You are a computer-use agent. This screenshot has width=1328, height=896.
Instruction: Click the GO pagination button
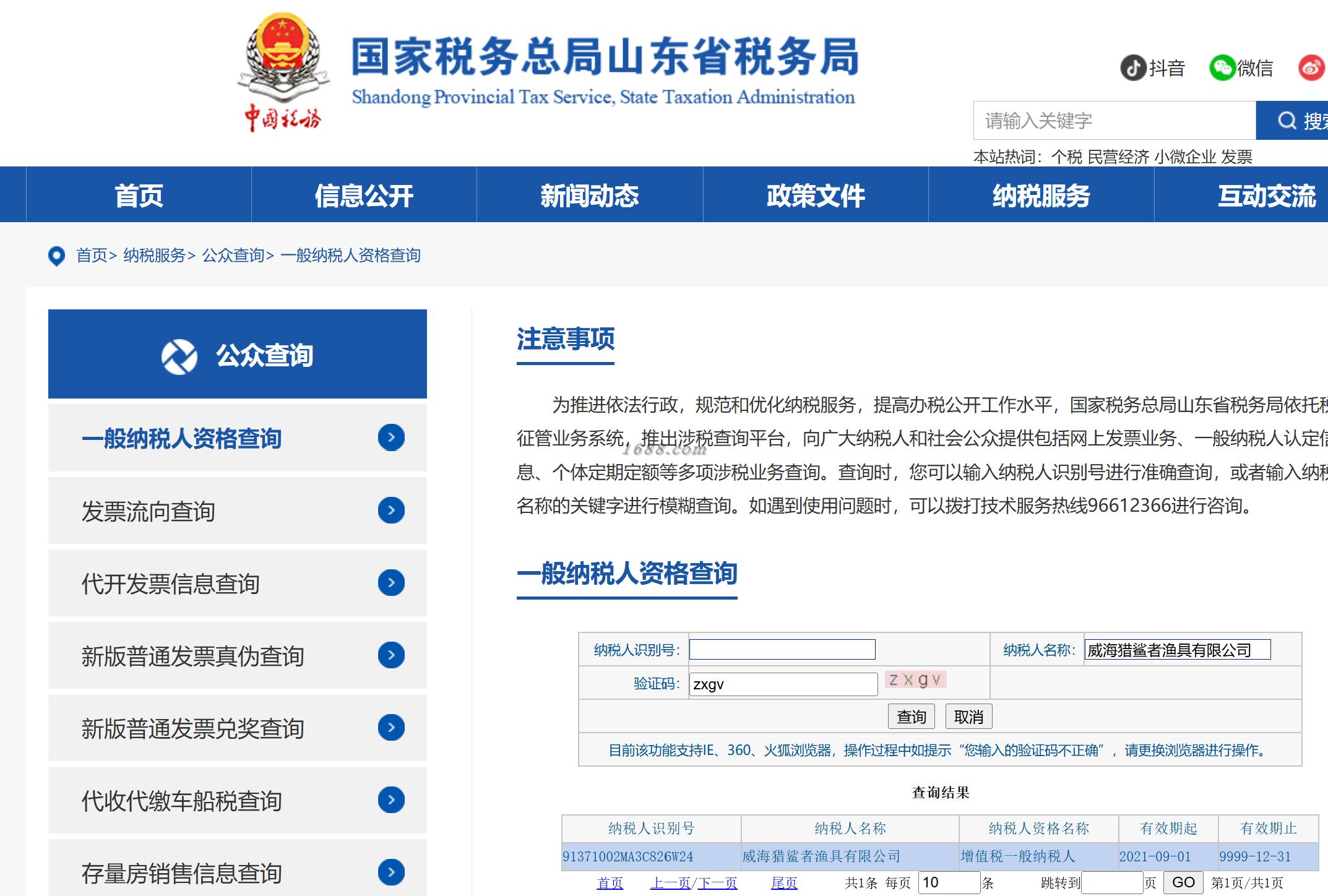pyautogui.click(x=1183, y=882)
